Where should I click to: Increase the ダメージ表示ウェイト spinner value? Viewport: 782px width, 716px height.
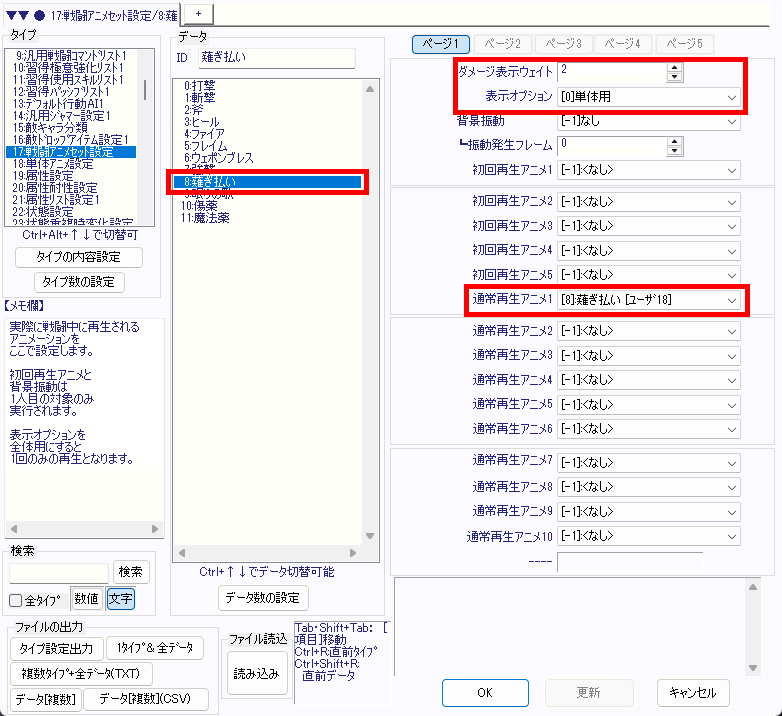[x=675, y=67]
